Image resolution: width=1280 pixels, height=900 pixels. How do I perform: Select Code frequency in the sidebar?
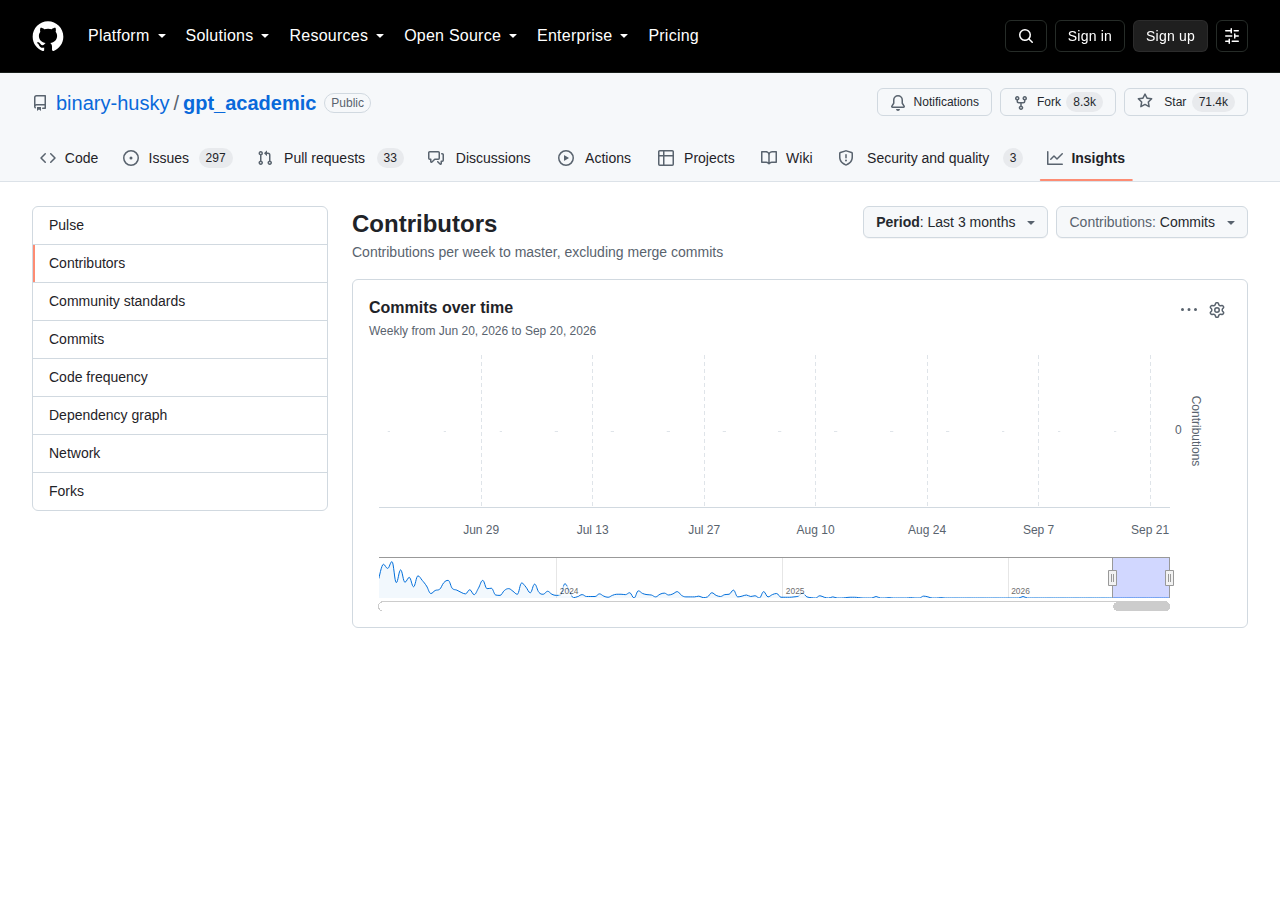[x=180, y=377]
